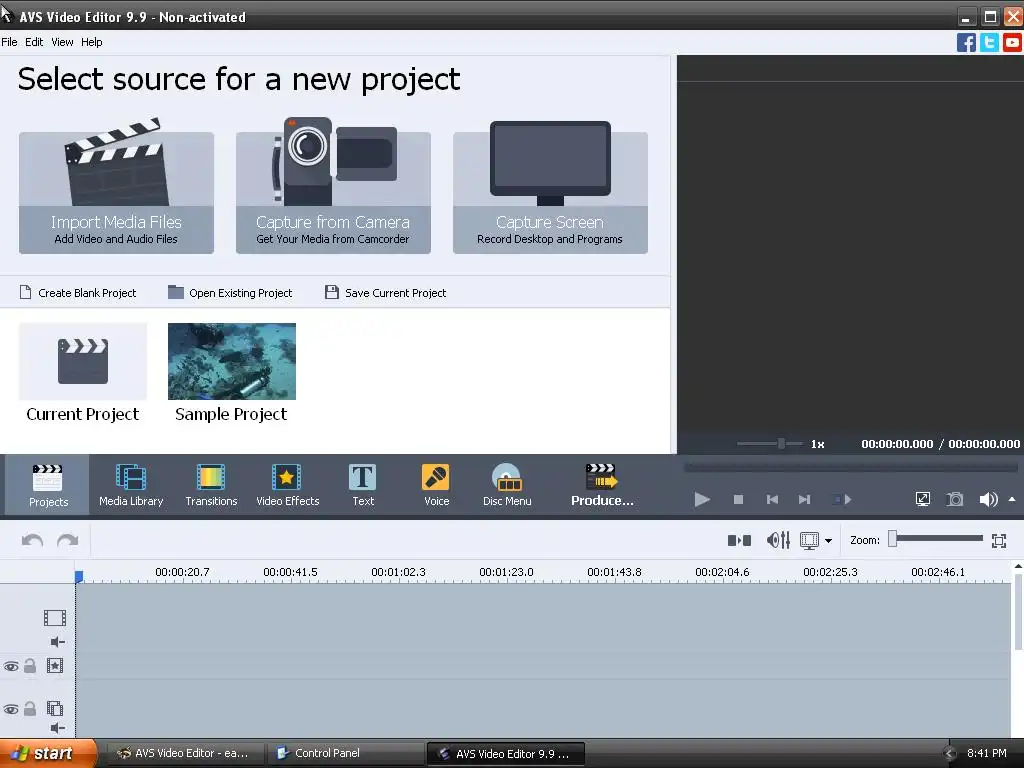Take a snapshot of preview
This screenshot has height=768, width=1024.
click(x=955, y=500)
